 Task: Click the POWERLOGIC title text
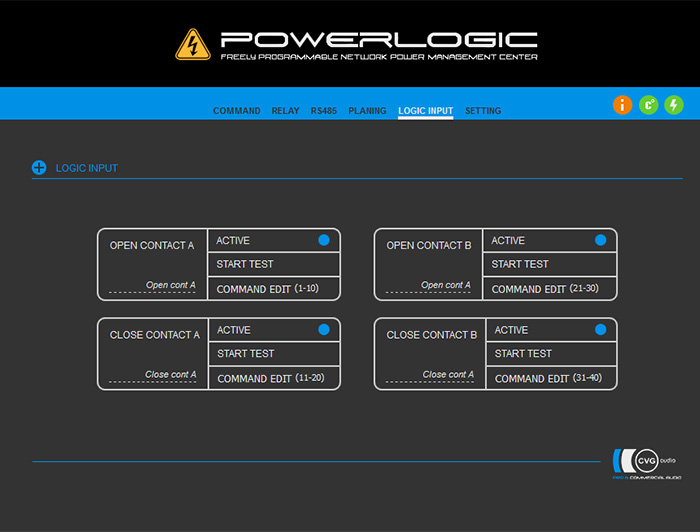pos(379,40)
